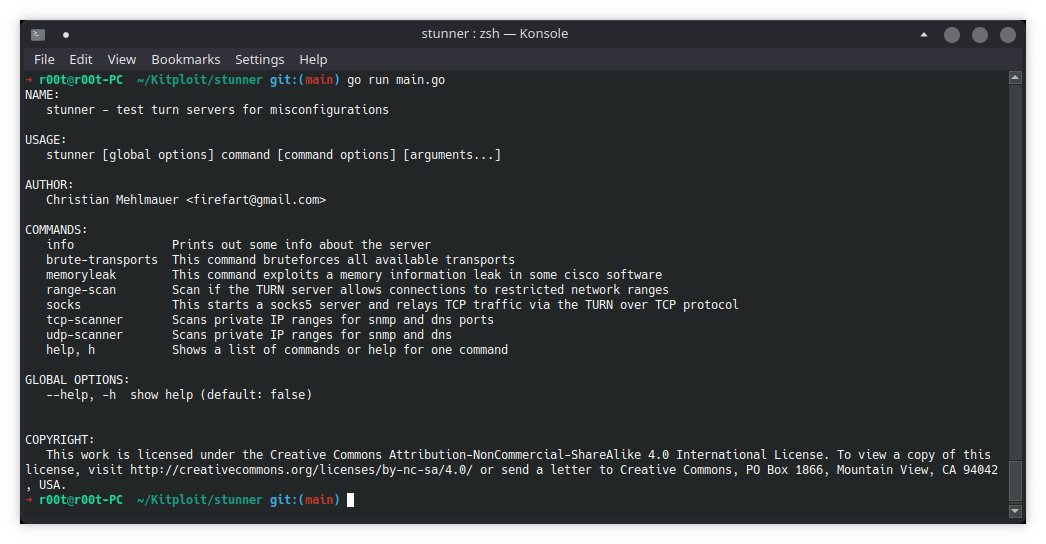
Task: Open the File menu
Action: click(x=44, y=59)
